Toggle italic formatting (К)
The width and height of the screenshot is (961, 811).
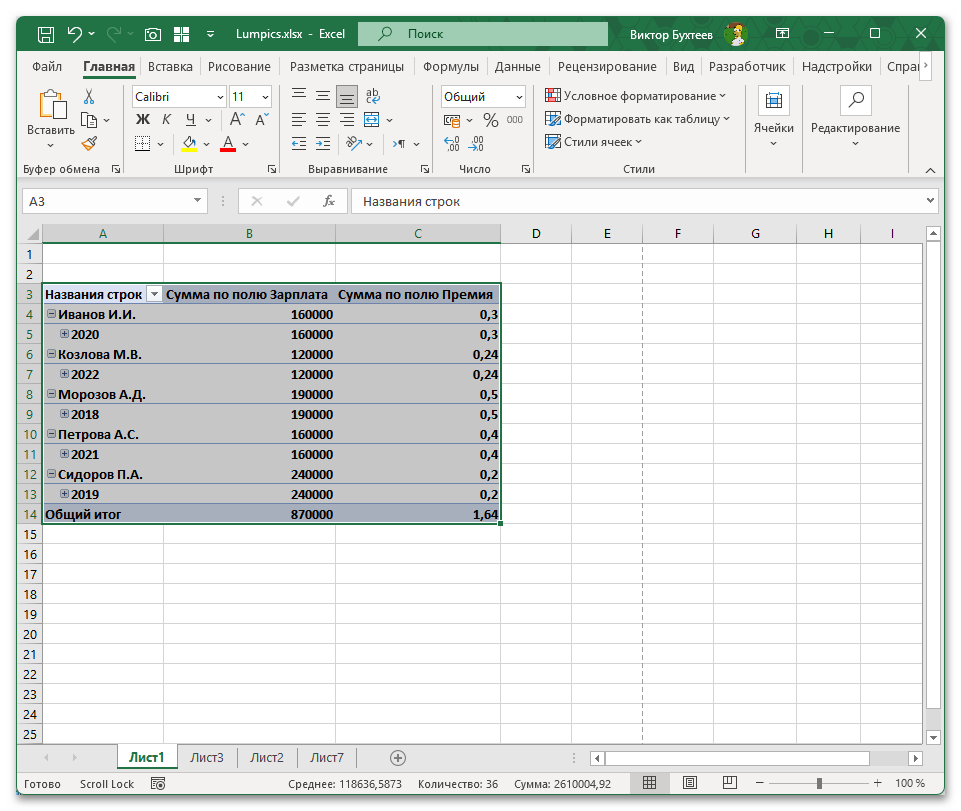coord(166,120)
